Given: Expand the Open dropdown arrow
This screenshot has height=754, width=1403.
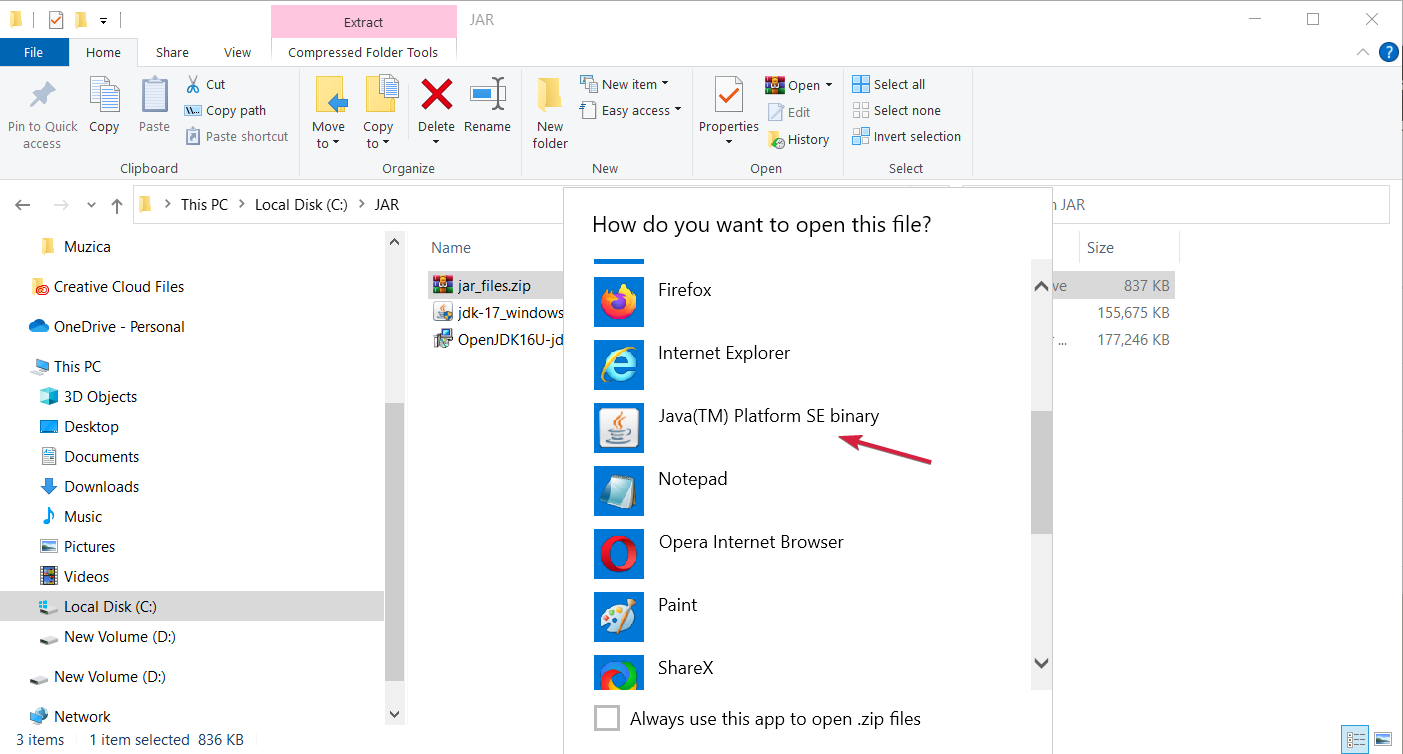Looking at the screenshot, I should (x=830, y=85).
